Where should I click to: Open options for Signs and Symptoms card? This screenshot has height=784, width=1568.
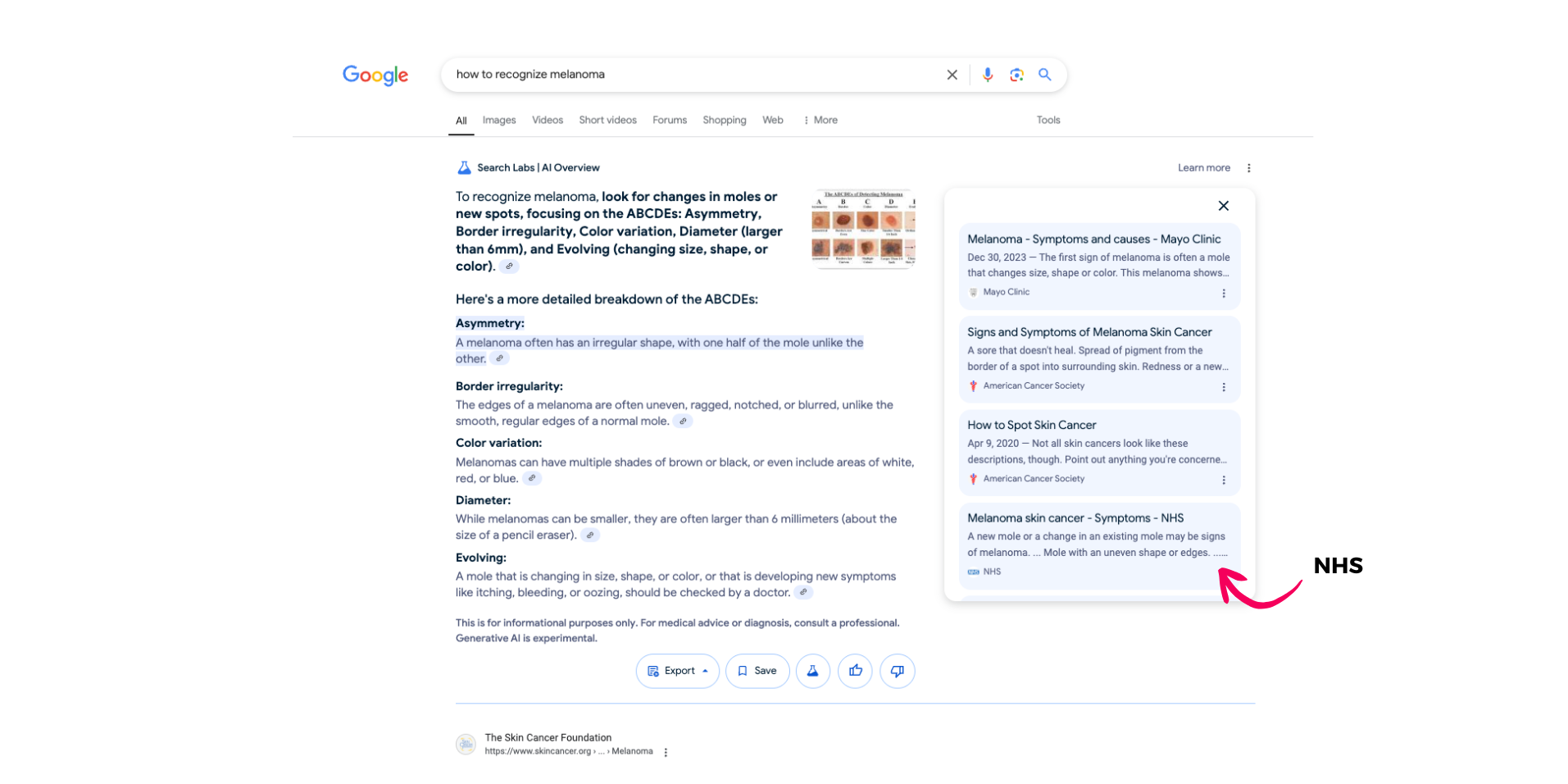[x=1224, y=387]
